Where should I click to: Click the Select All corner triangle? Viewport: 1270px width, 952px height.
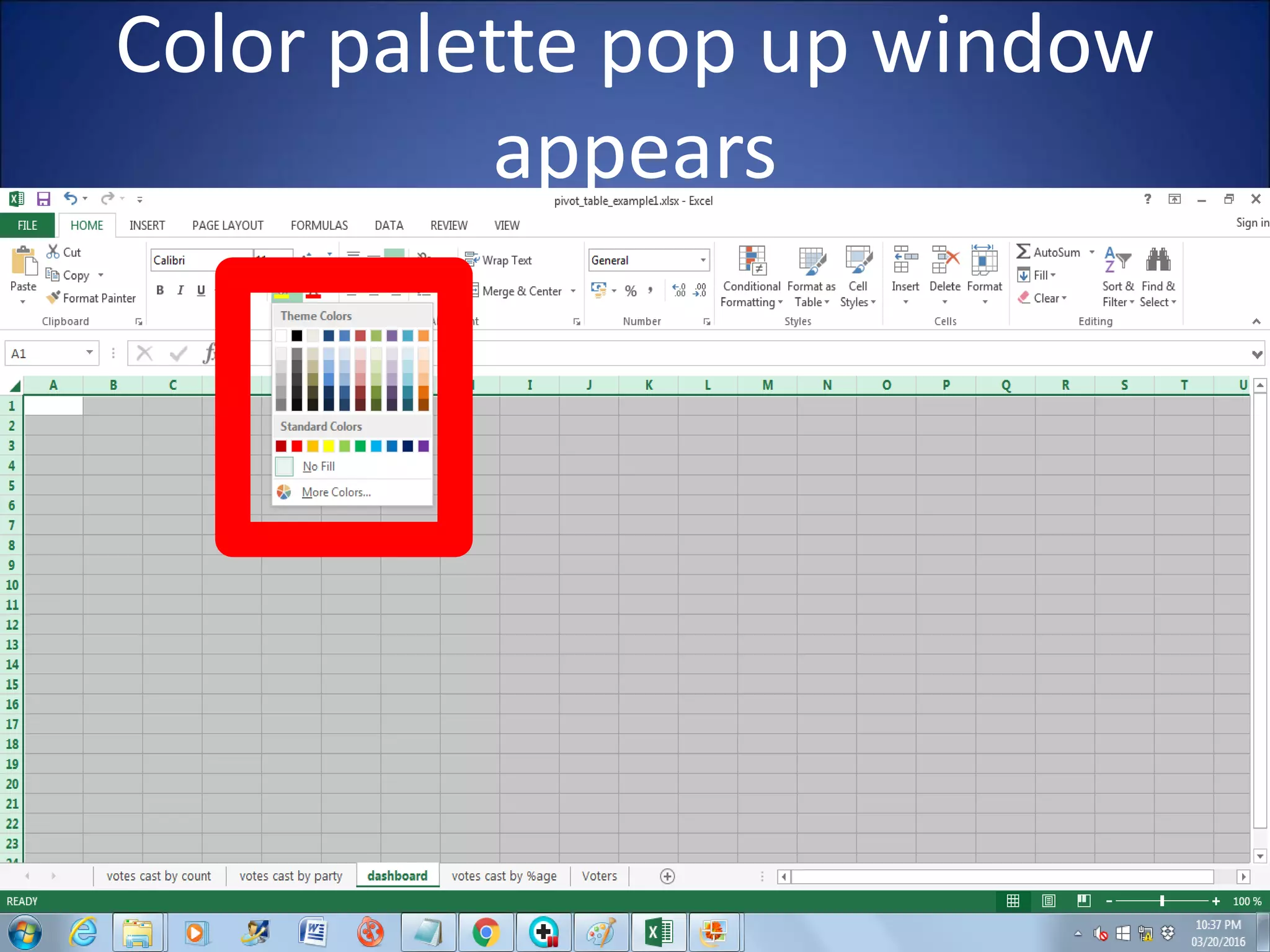click(15, 386)
